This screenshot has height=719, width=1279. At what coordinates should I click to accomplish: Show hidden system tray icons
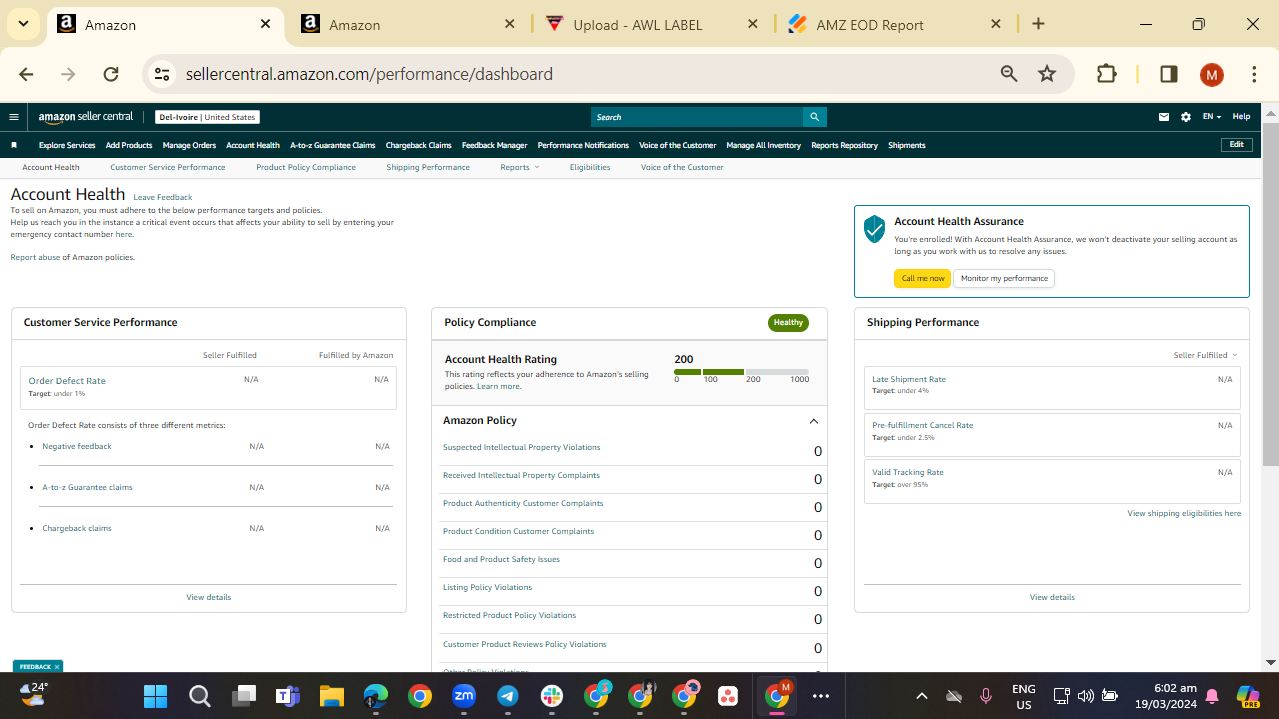tap(922, 696)
